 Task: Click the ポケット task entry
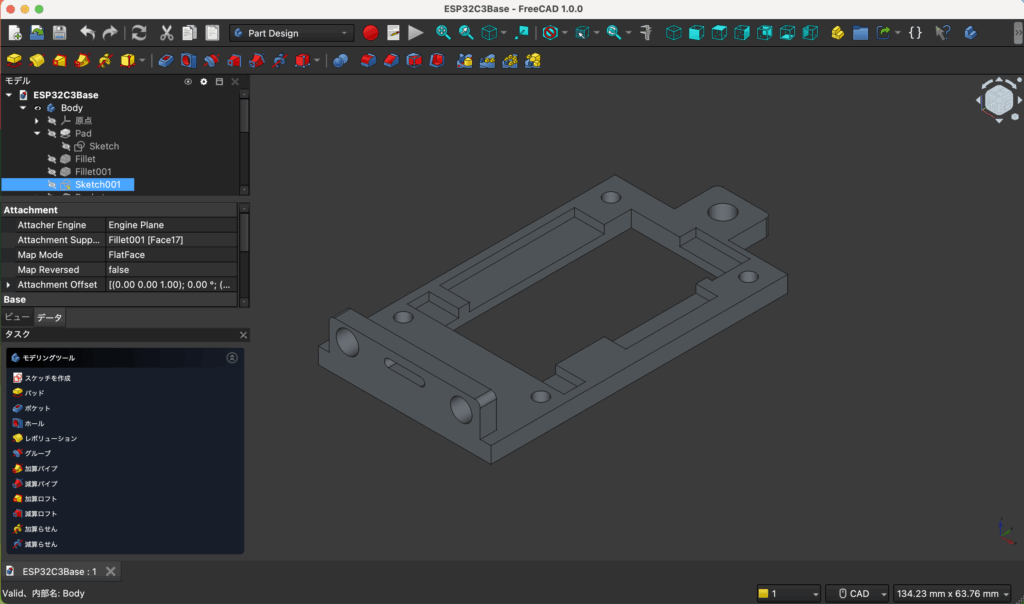coord(37,408)
